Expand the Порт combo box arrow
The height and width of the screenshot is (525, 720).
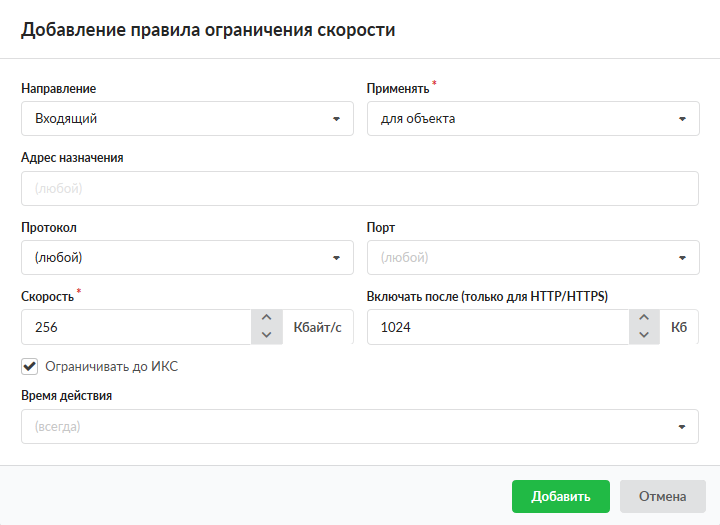point(682,257)
